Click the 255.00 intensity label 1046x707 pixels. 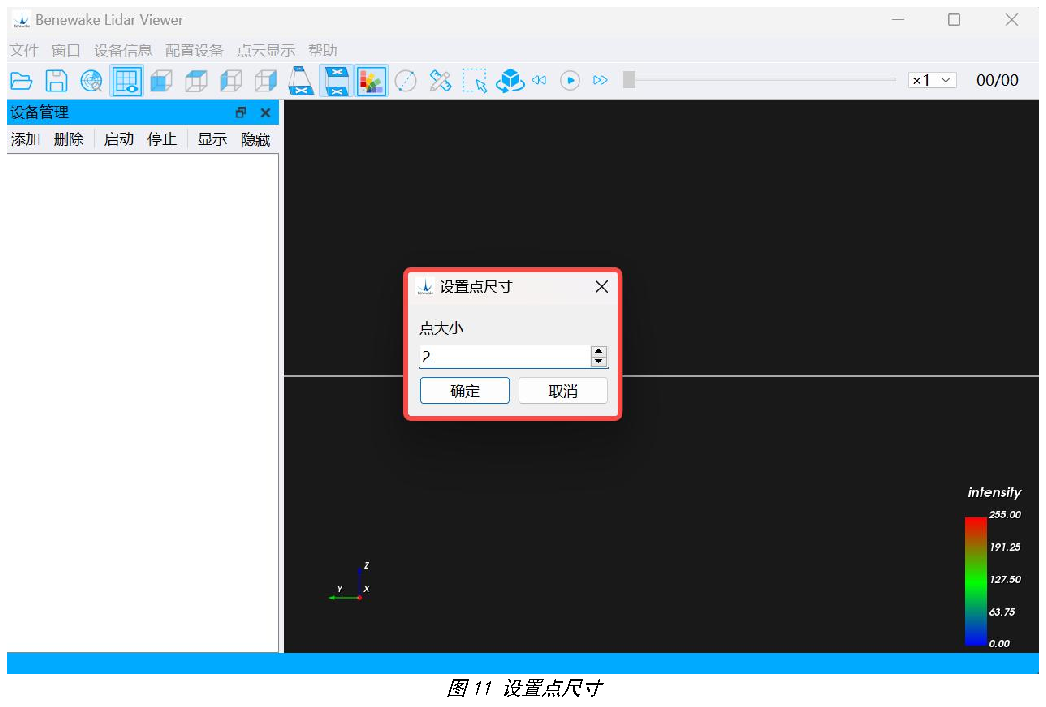pos(1005,515)
